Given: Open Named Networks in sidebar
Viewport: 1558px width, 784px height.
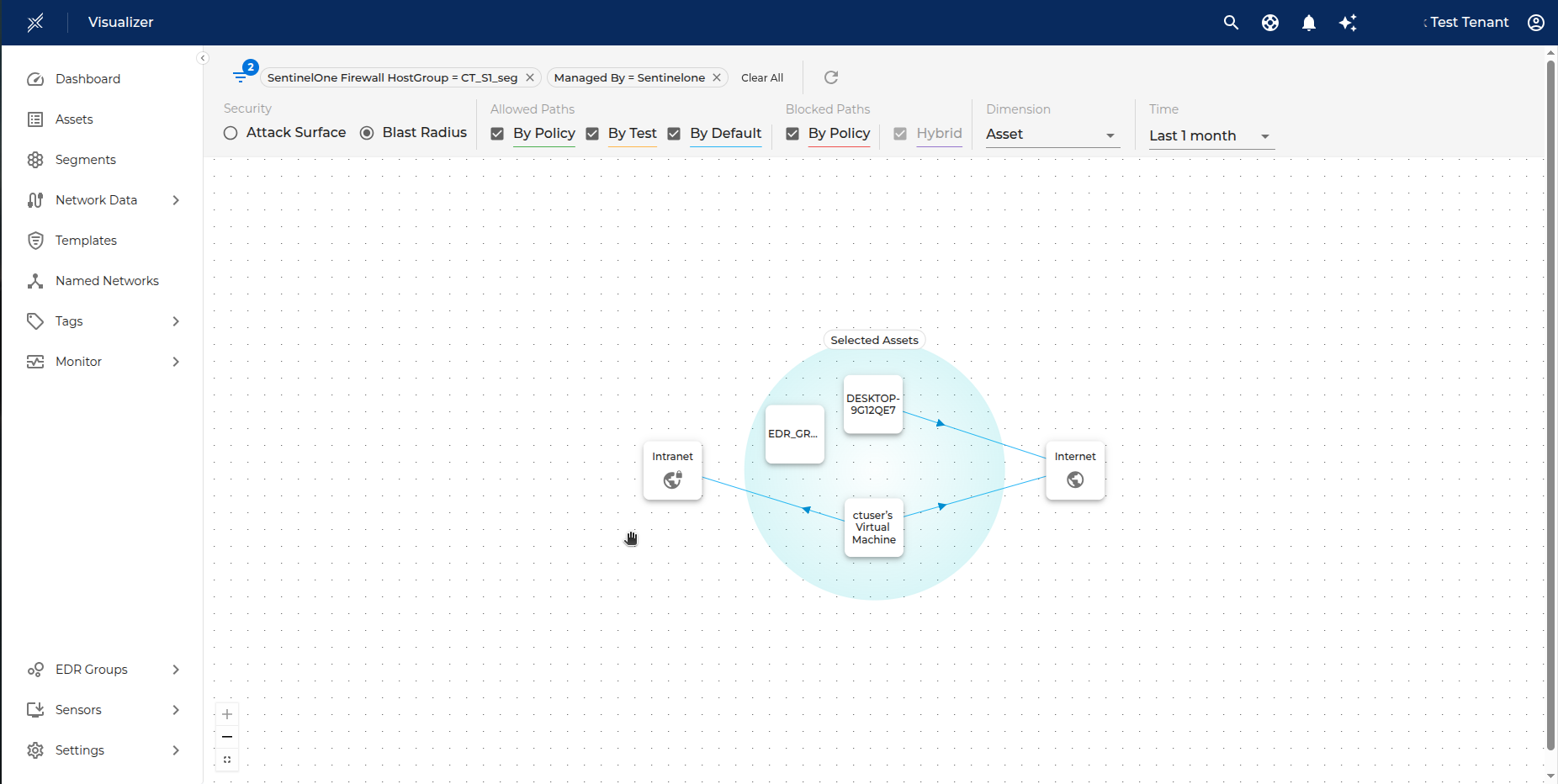Looking at the screenshot, I should pos(107,281).
